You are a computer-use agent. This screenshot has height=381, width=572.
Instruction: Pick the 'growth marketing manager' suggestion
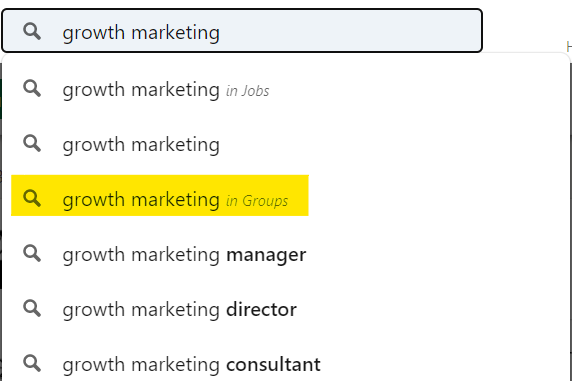286,254
